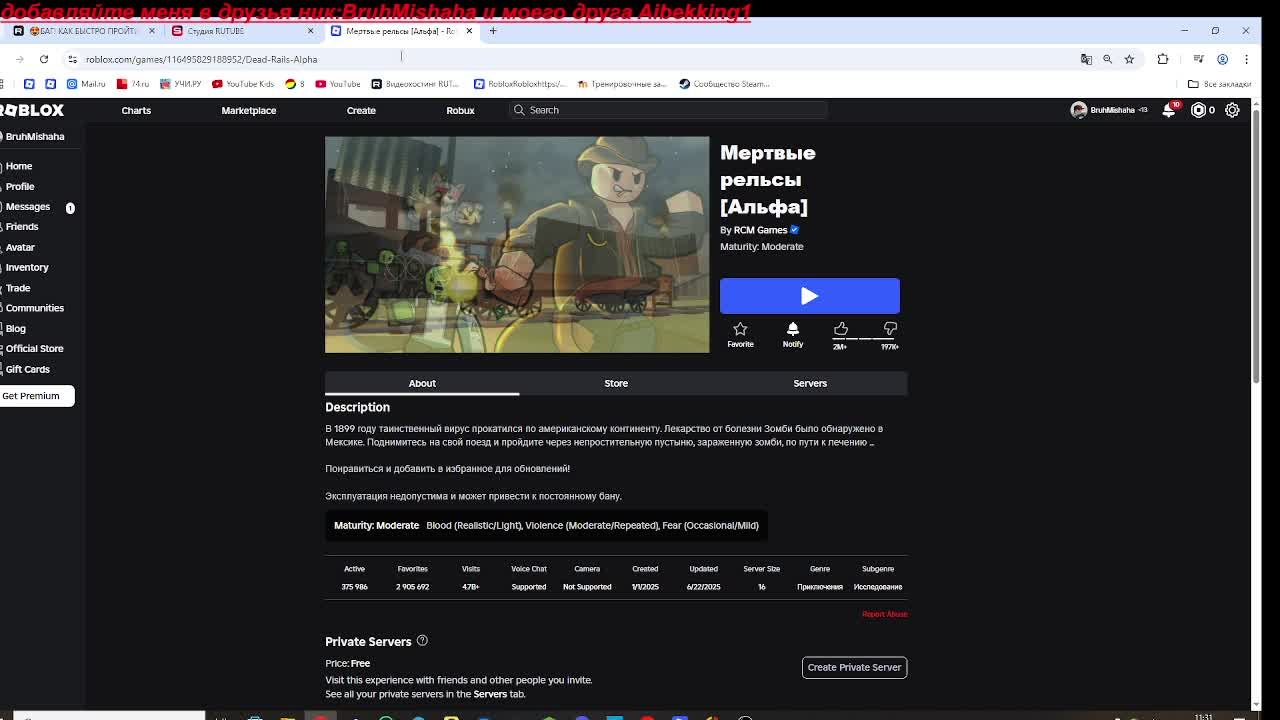Open the RCM Games creator link

click(760, 230)
